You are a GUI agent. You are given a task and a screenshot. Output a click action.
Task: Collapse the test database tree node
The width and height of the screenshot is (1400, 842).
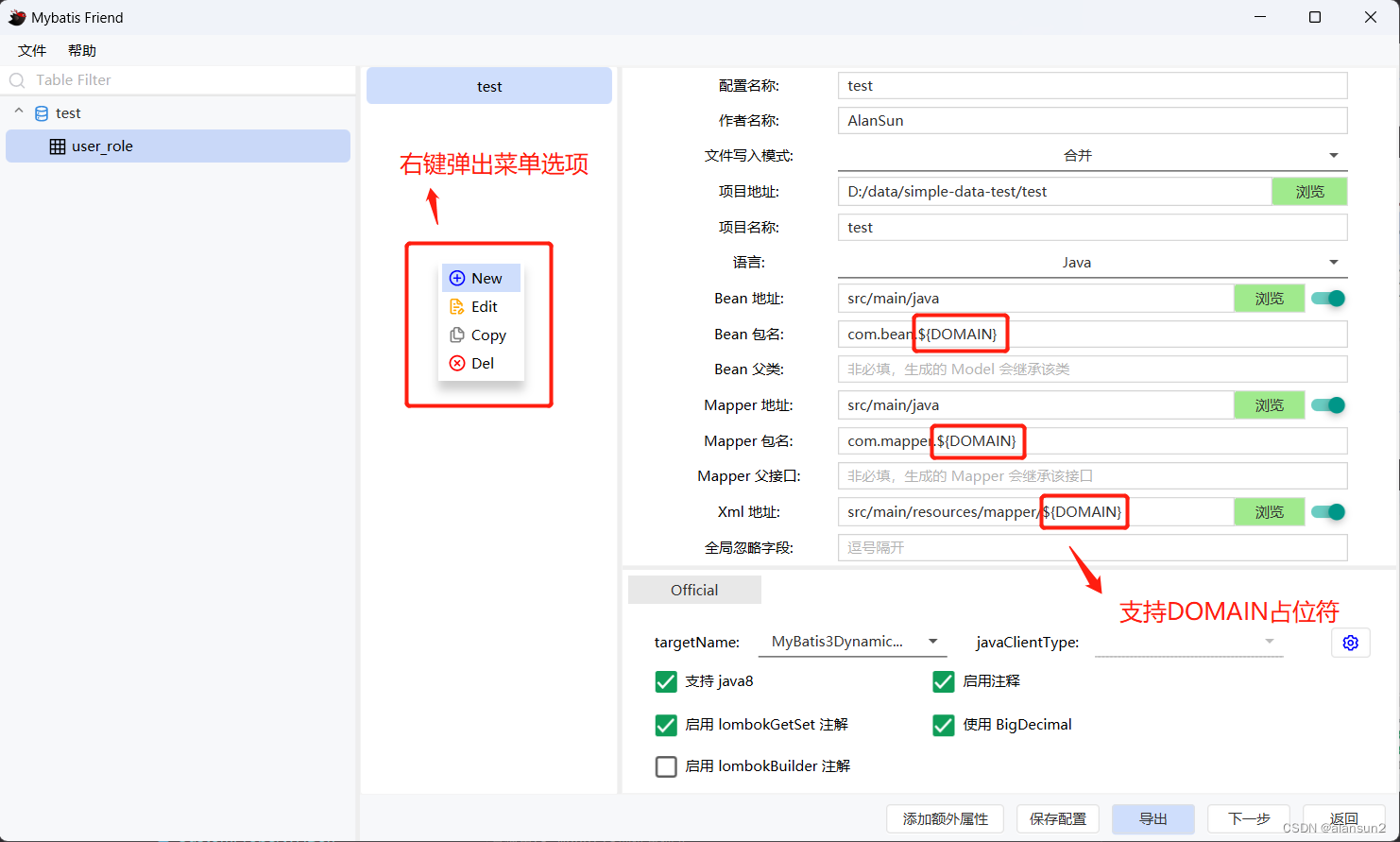pyautogui.click(x=19, y=112)
